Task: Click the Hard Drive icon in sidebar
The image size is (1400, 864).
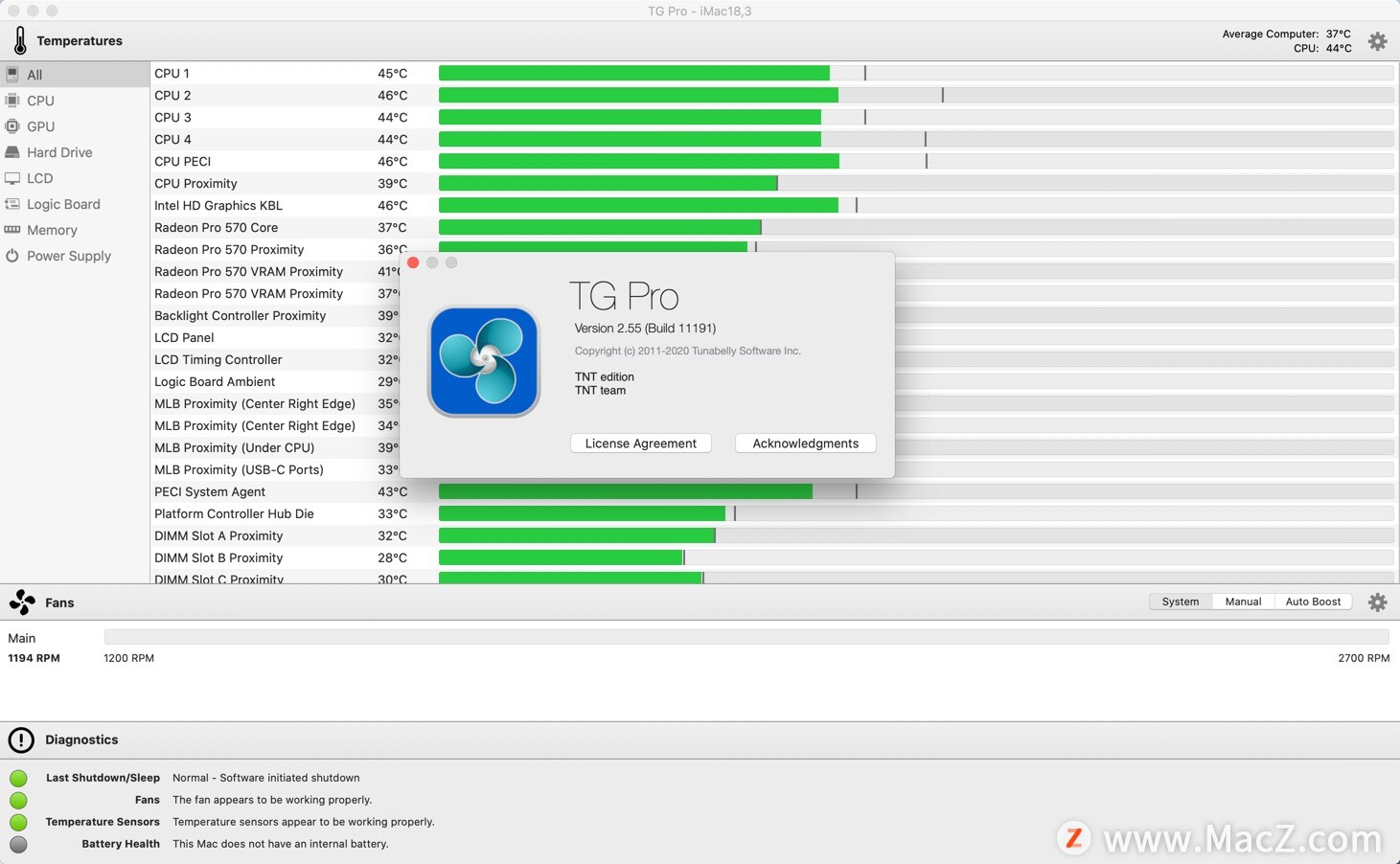Action: pos(12,152)
